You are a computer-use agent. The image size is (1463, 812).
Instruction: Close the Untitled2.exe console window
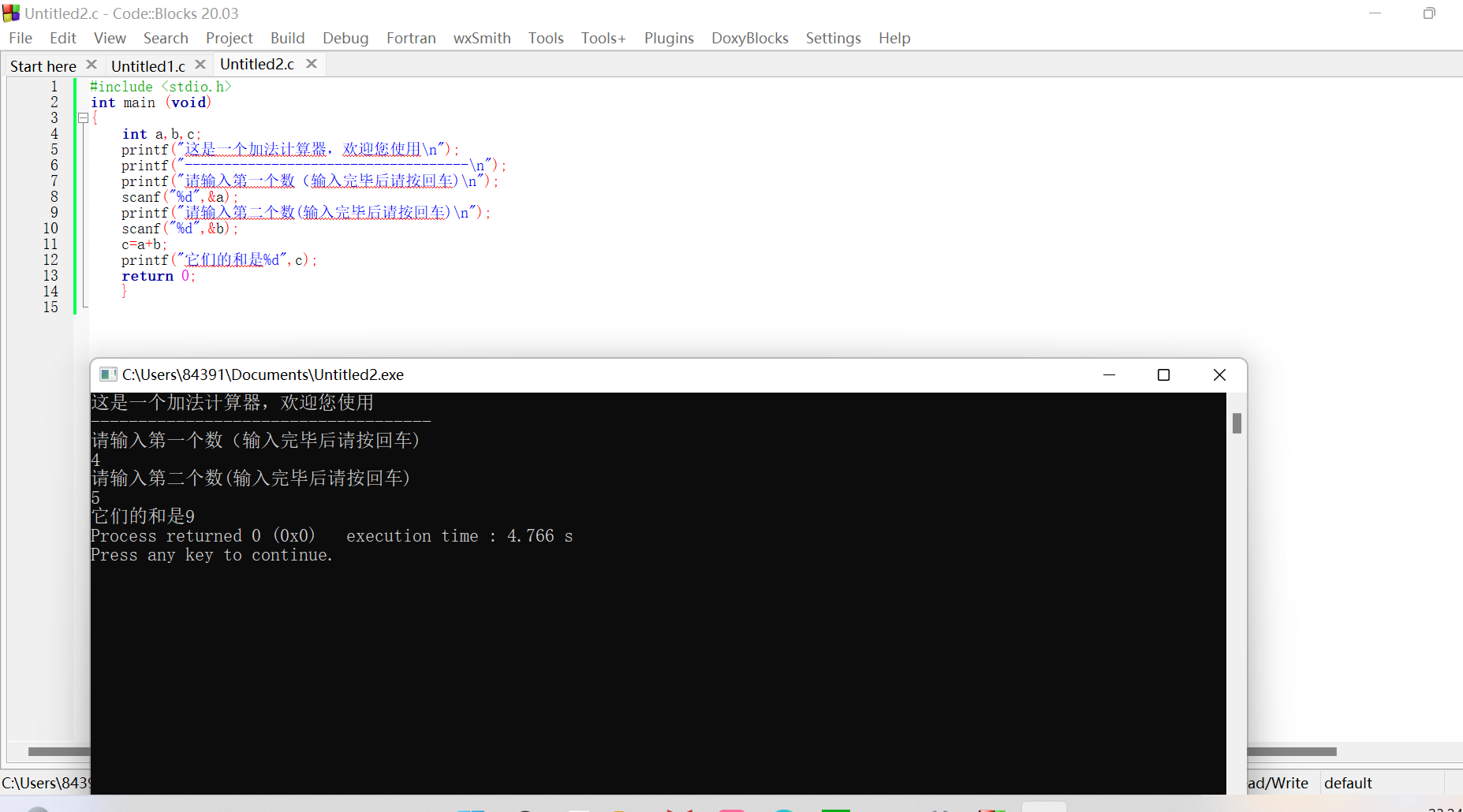[x=1219, y=374]
